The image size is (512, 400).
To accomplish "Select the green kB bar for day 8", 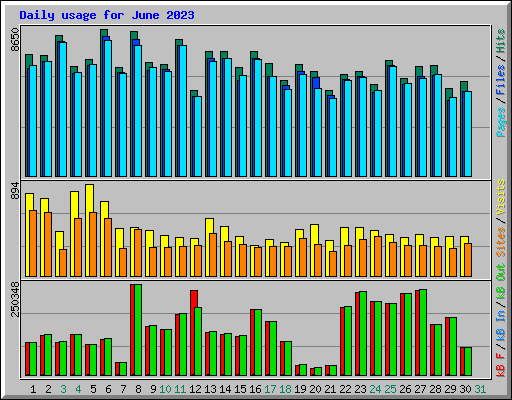I will (138, 330).
